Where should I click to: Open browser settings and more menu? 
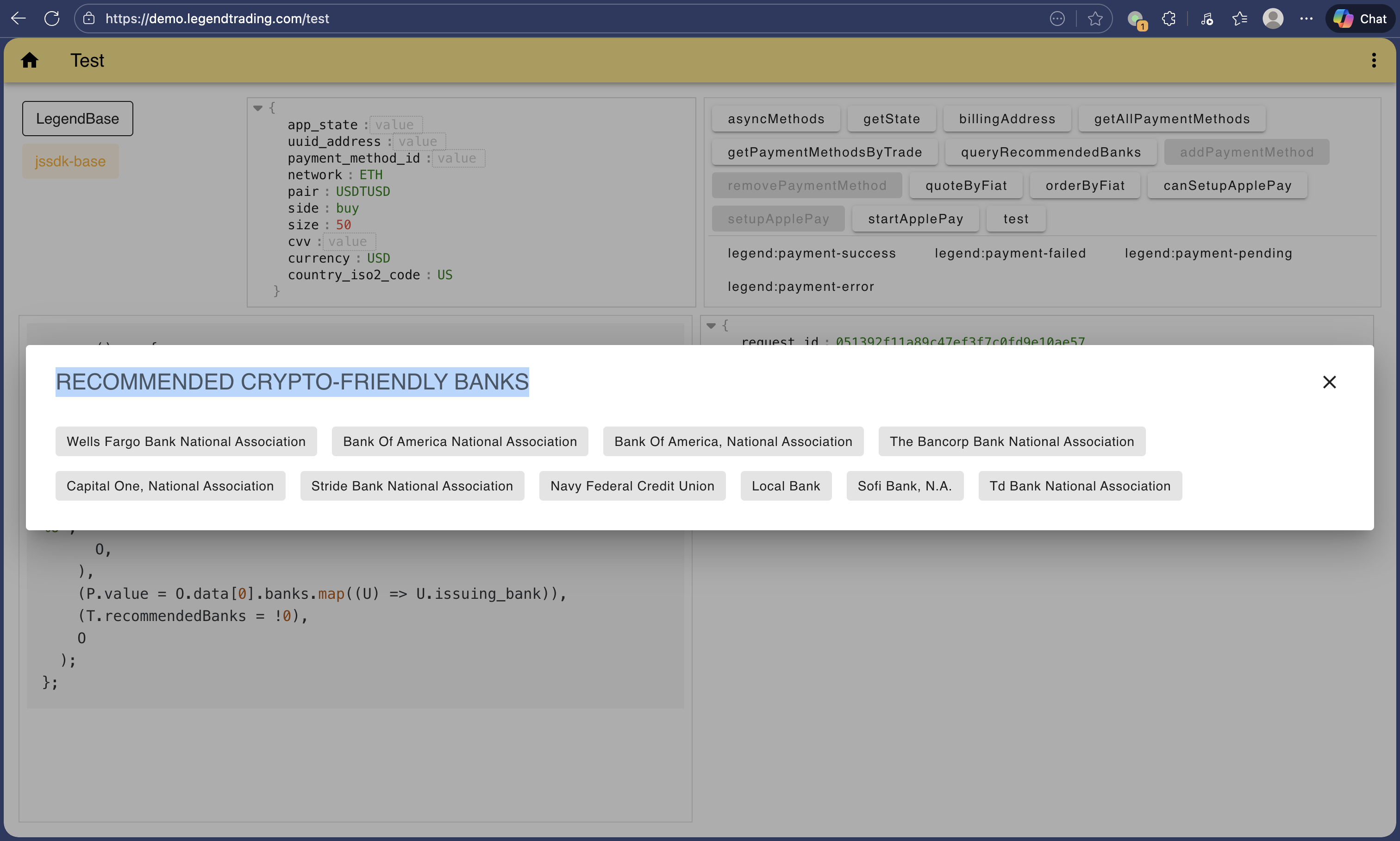point(1306,19)
